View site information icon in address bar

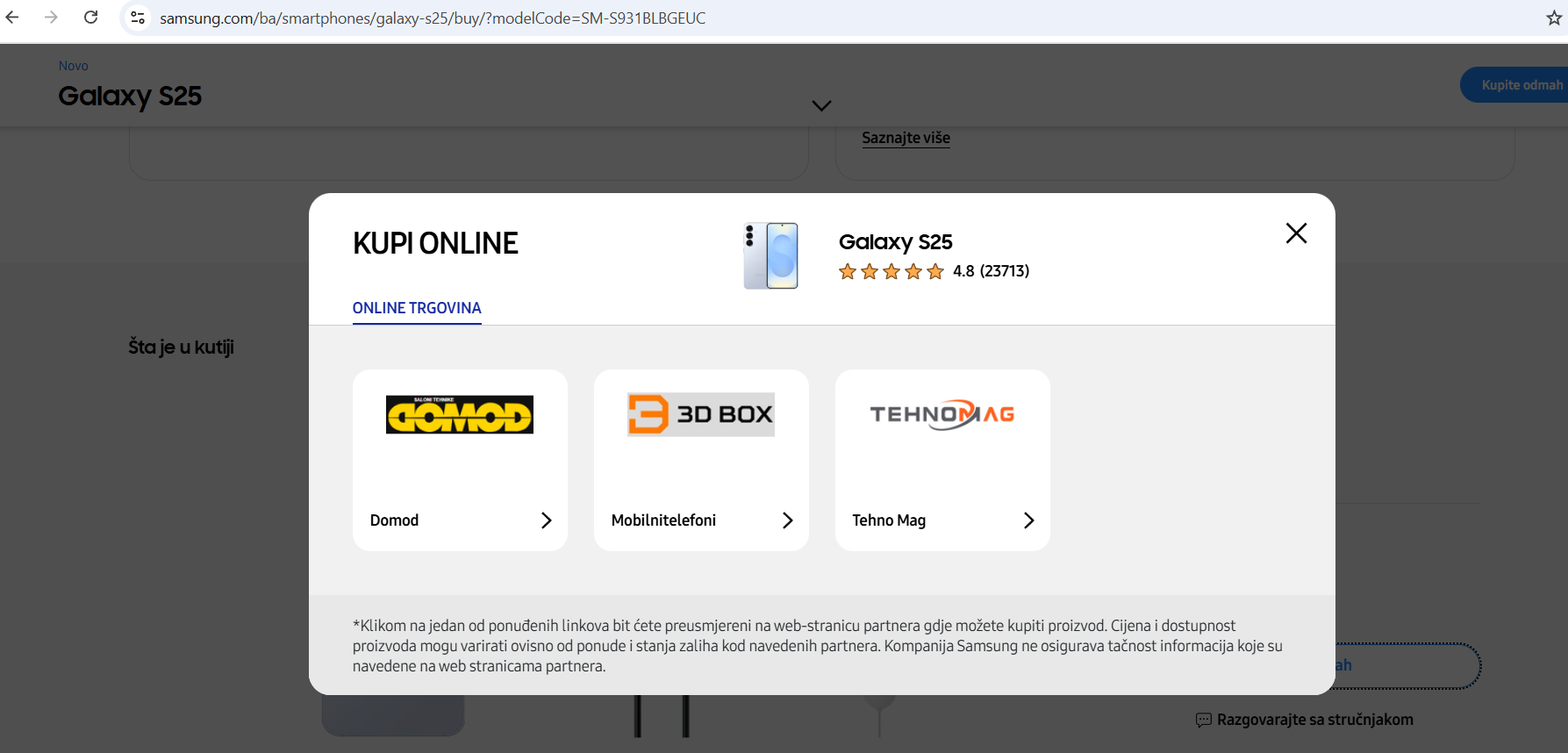coord(138,18)
